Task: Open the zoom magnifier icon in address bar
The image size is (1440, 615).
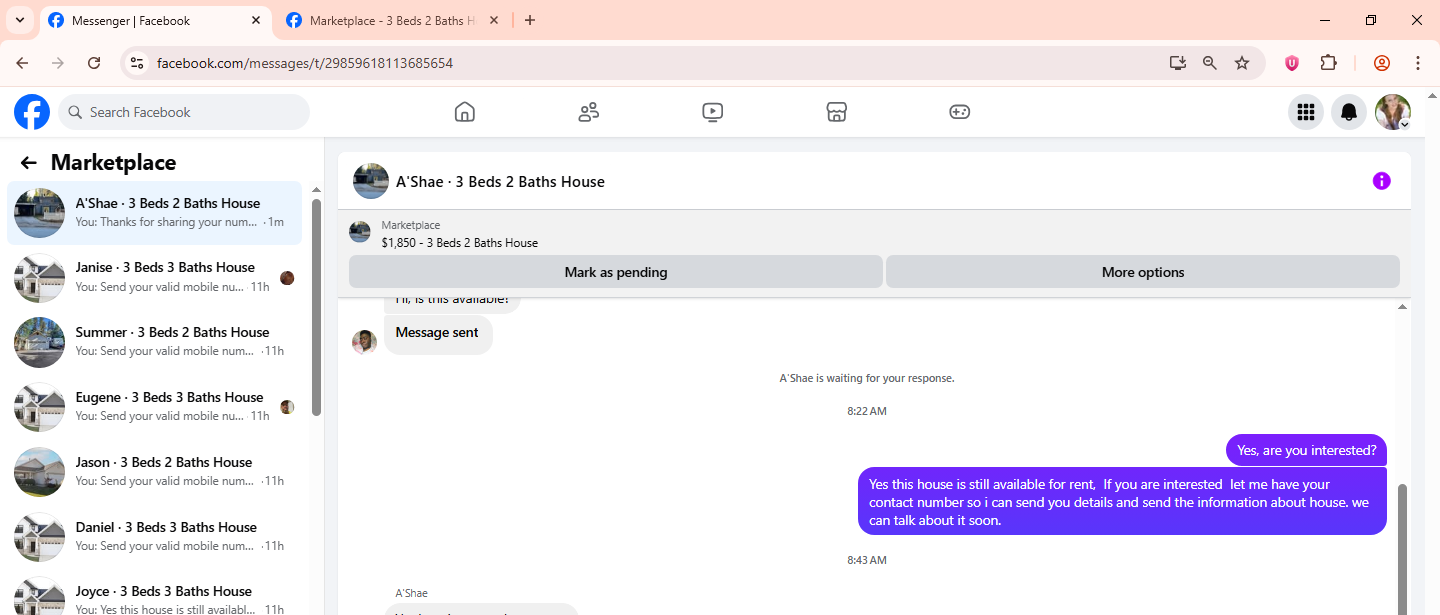Action: (1210, 63)
